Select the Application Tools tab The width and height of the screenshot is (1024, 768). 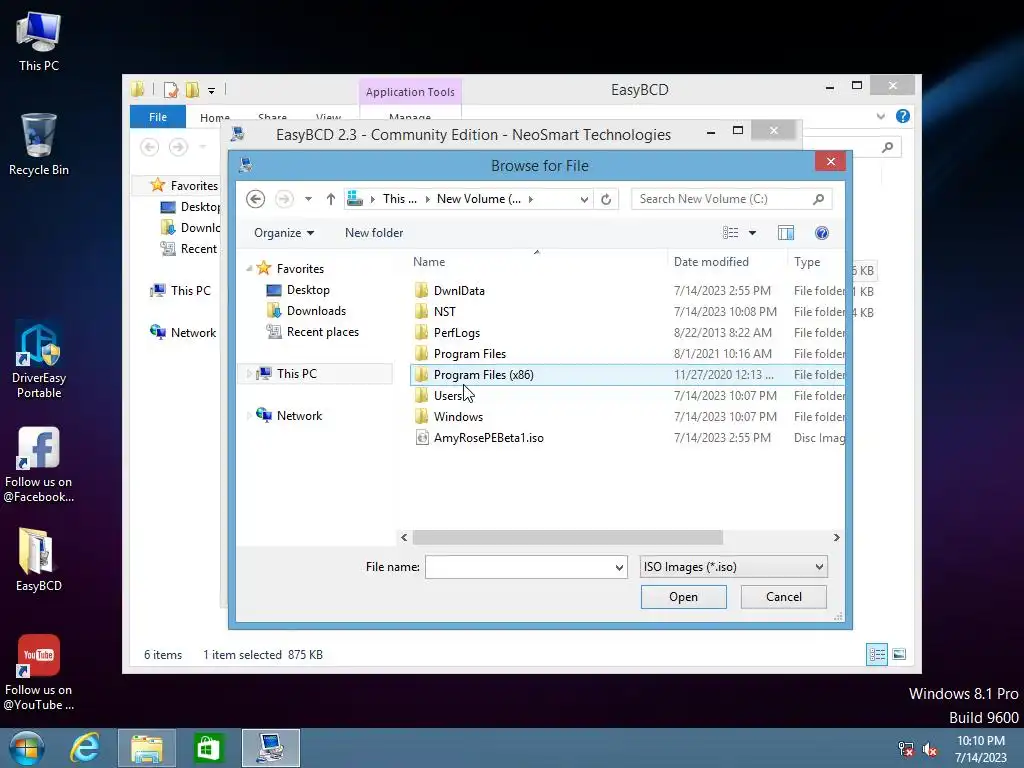pyautogui.click(x=410, y=92)
